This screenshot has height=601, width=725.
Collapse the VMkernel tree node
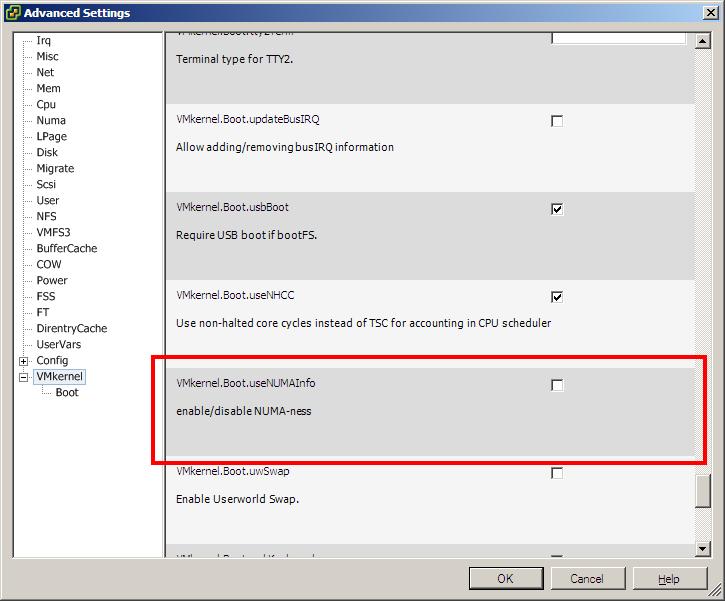coord(23,377)
